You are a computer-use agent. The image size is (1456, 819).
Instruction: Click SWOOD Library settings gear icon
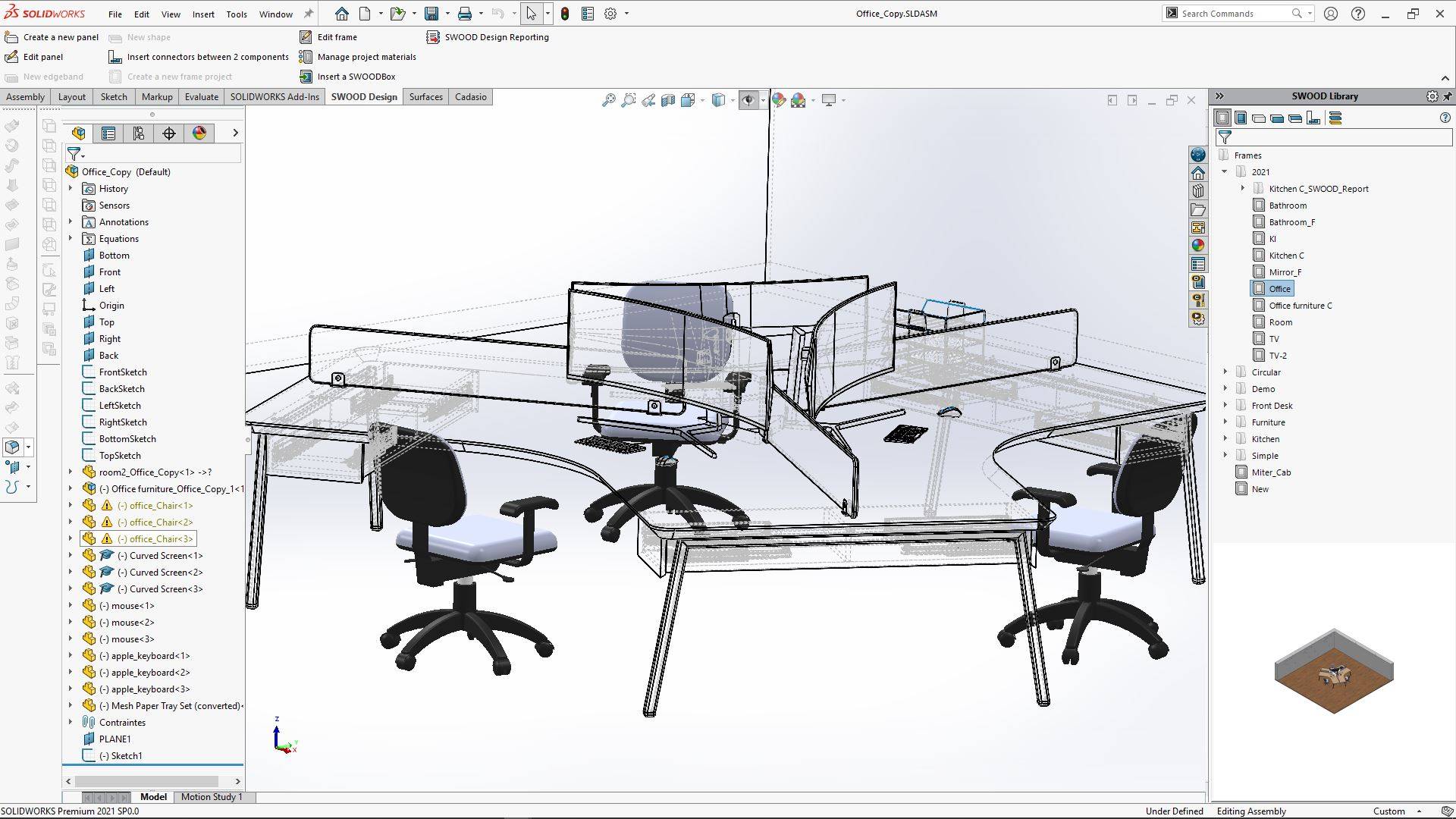[x=1432, y=96]
